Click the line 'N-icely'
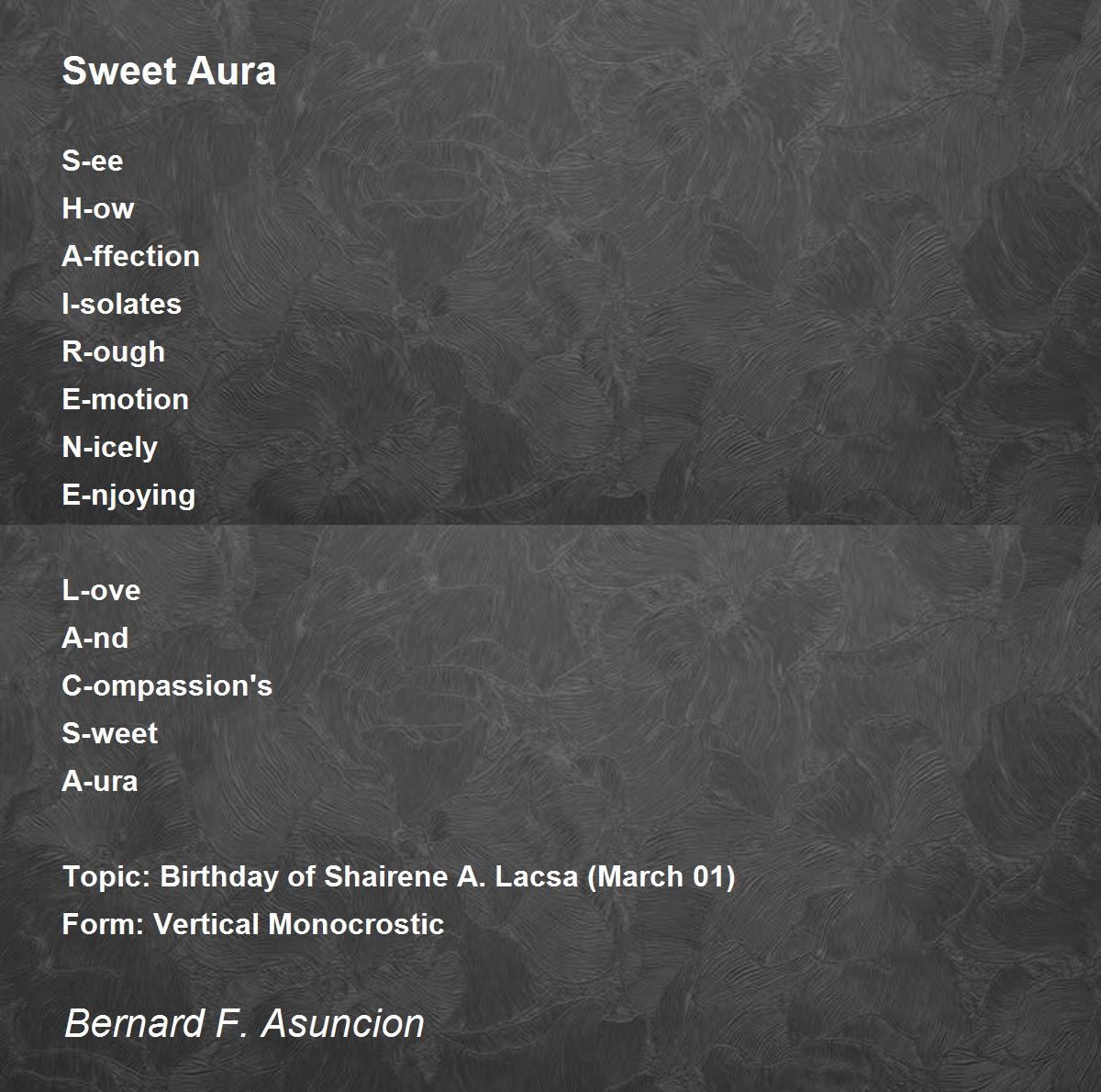This screenshot has width=1101, height=1092. tap(109, 447)
